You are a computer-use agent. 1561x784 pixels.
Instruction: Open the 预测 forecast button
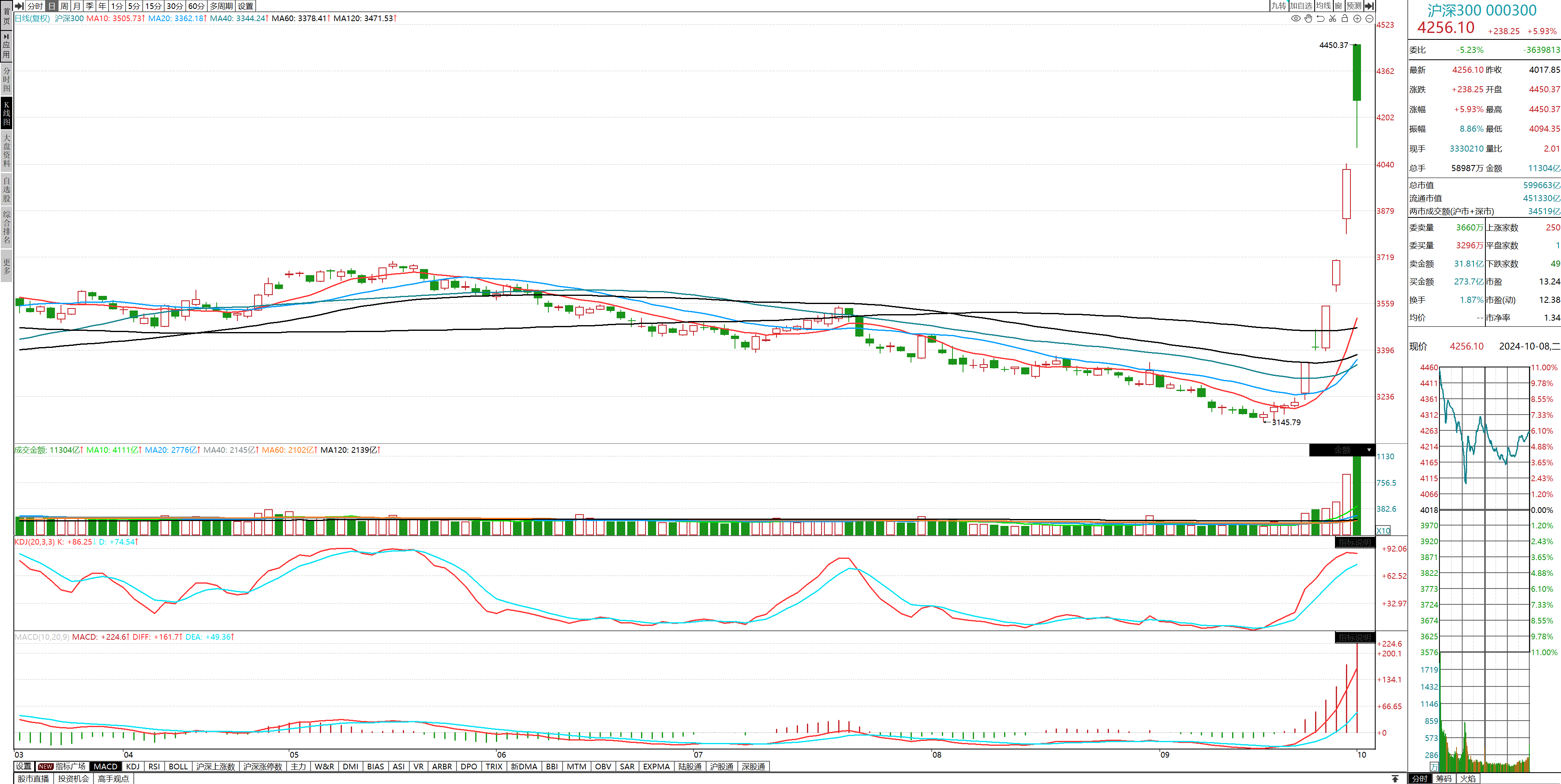click(1354, 5)
